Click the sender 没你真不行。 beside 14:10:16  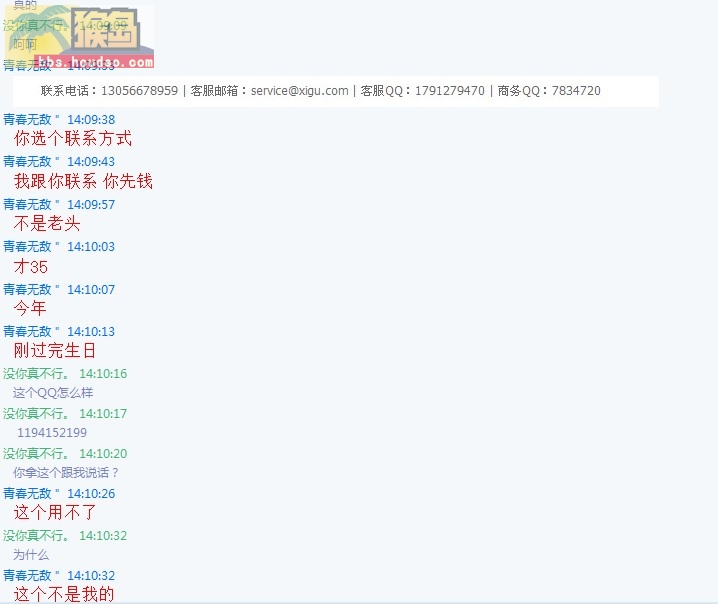(37, 374)
